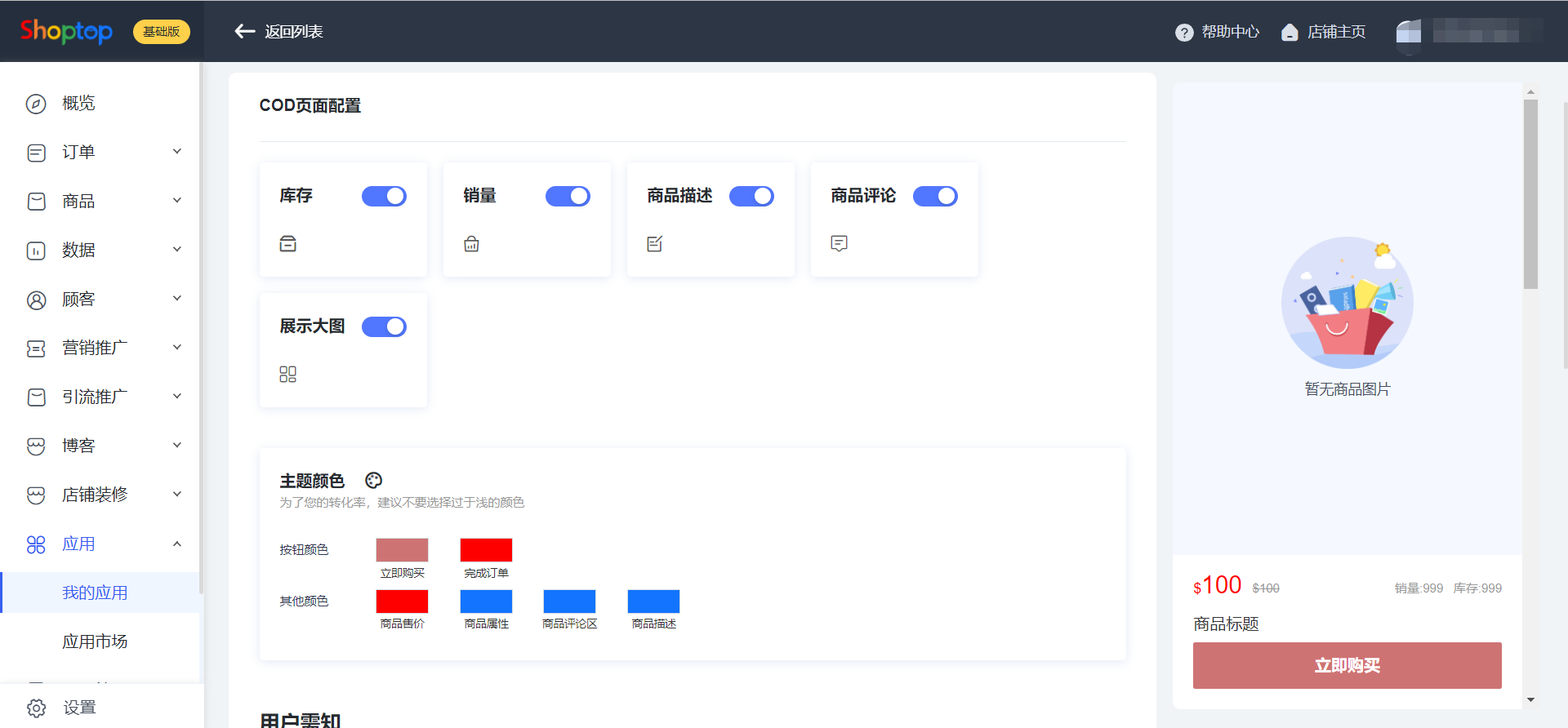Click the preview panel scrollbar thumb
The image size is (1568, 728).
tap(1530, 194)
